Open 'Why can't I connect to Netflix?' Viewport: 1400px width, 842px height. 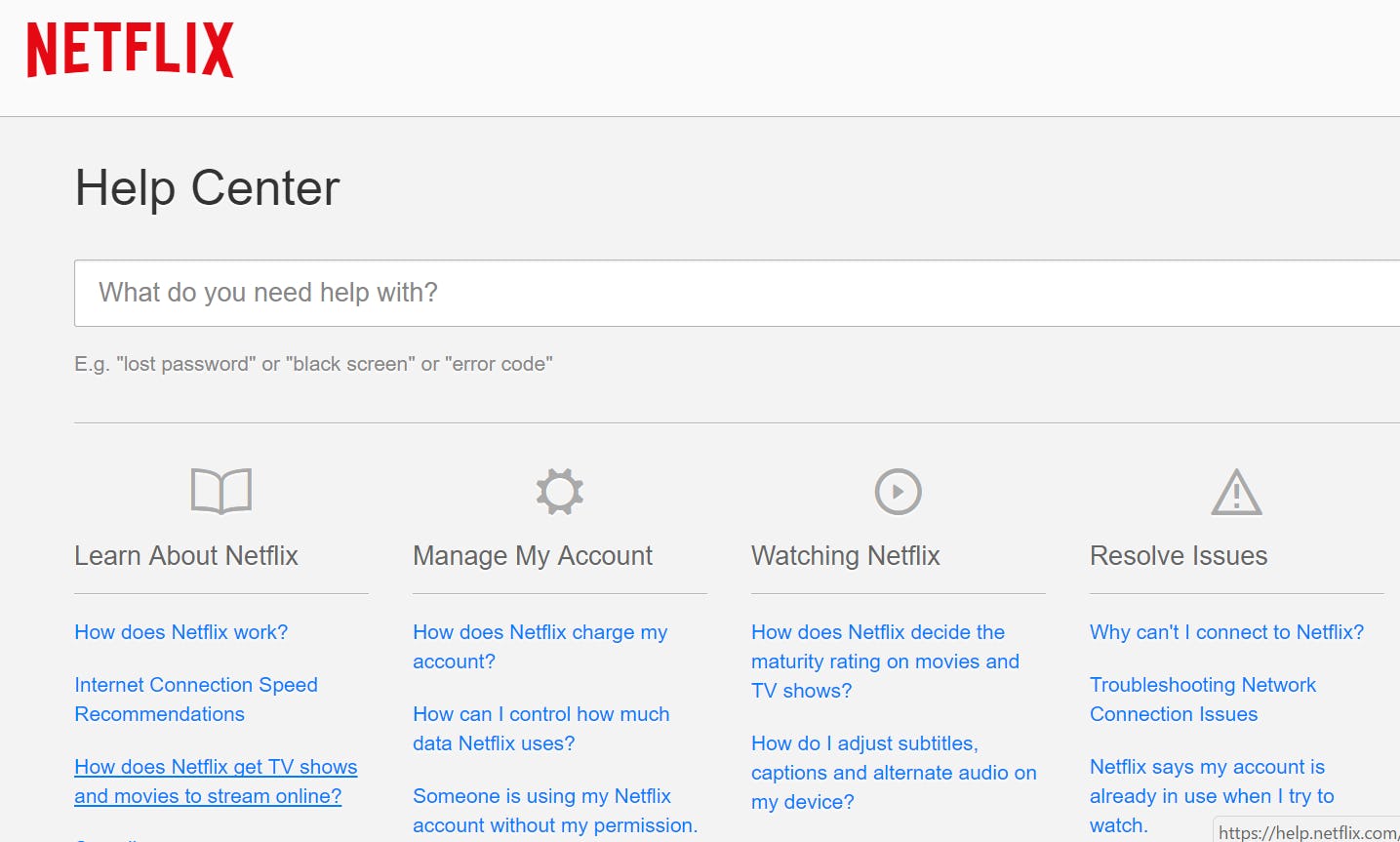coord(1227,632)
